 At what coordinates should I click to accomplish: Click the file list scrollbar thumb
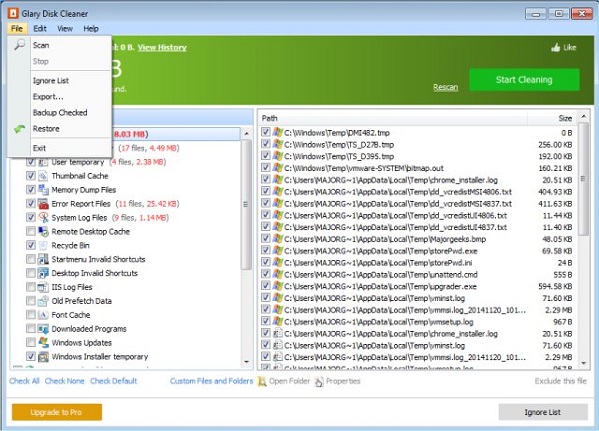pyautogui.click(x=583, y=178)
